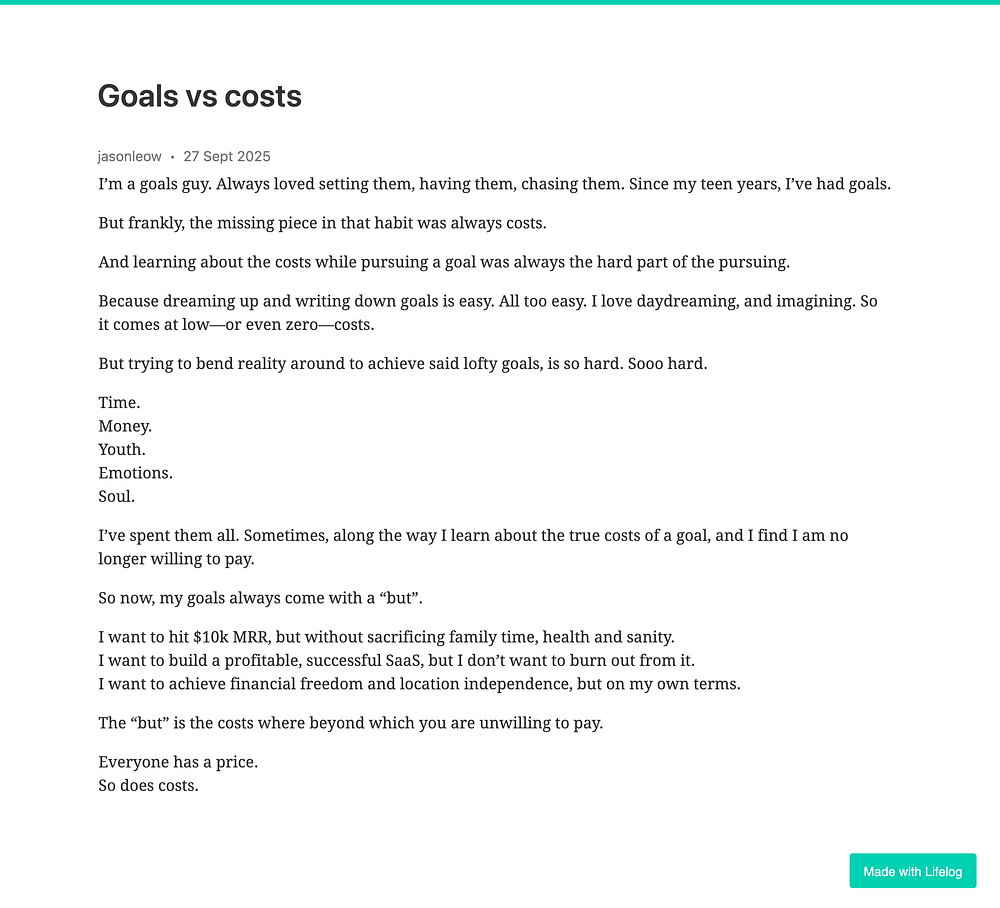Click the teal progress bar at top
This screenshot has width=1000, height=908.
(x=500, y=2)
